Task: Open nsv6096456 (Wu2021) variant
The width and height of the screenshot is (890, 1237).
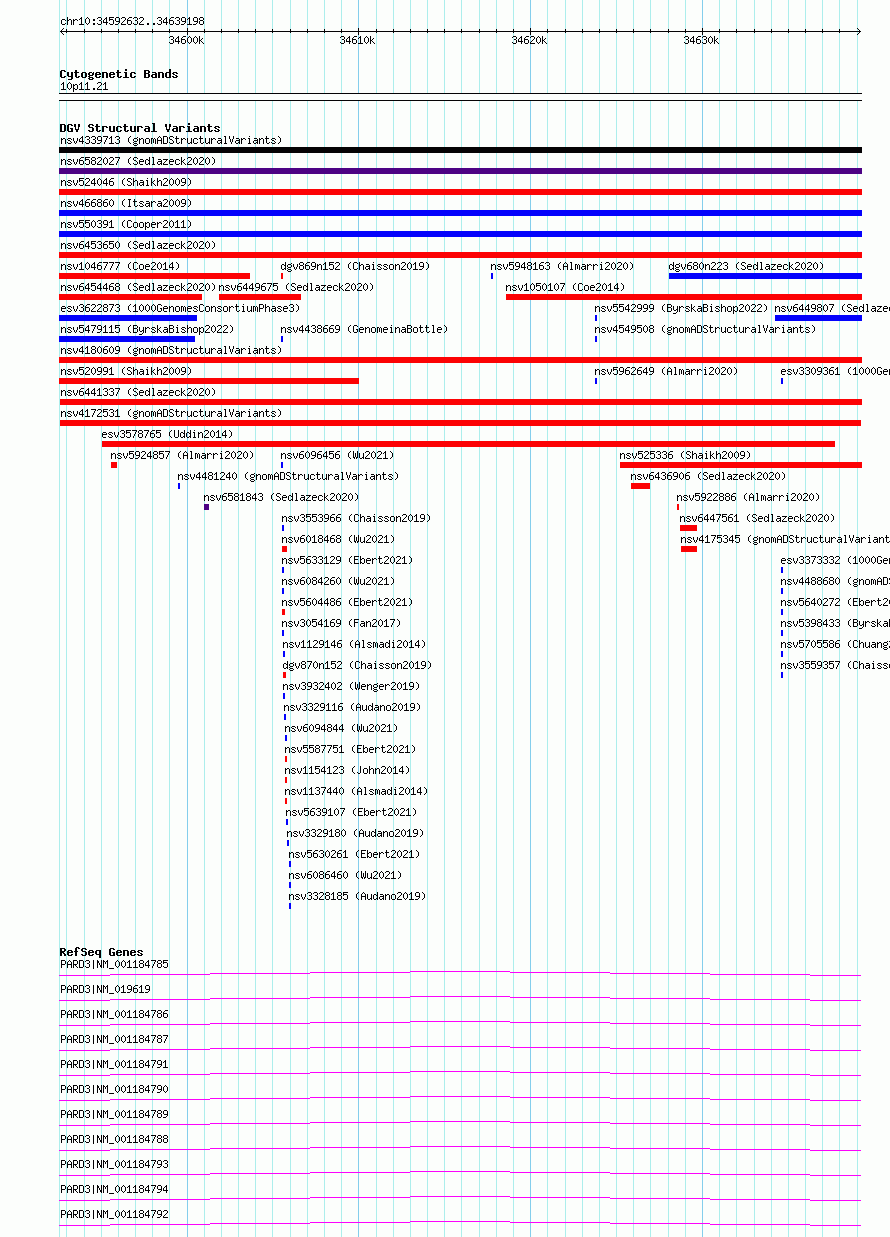Action: (338, 455)
